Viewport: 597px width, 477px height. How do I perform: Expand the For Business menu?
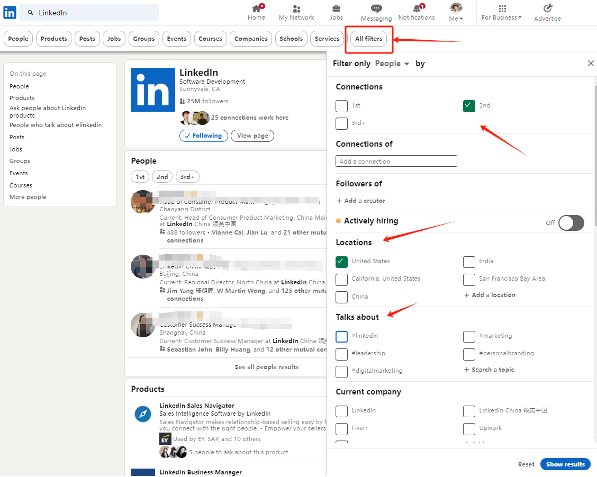[x=501, y=12]
